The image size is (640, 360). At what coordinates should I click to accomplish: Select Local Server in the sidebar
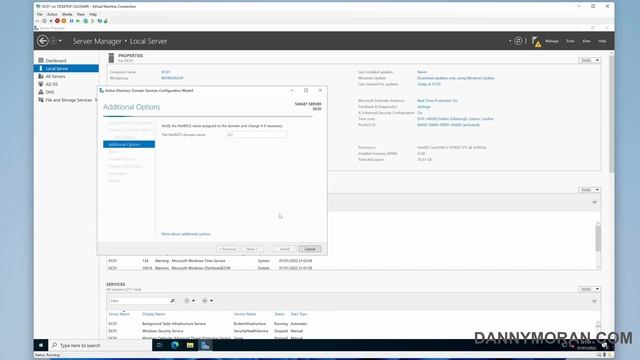point(66,68)
